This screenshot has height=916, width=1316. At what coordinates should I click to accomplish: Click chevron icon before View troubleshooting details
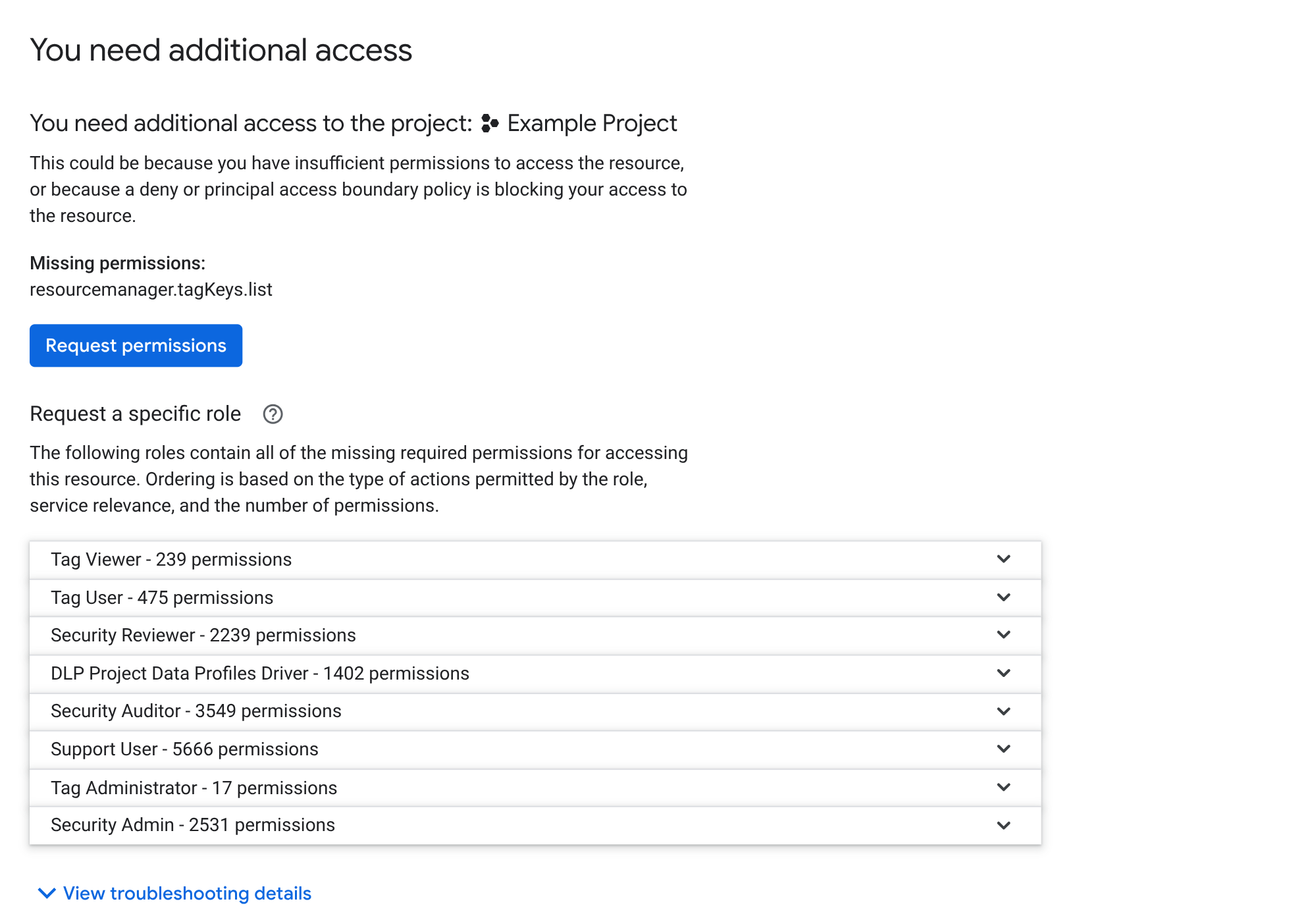point(47,894)
